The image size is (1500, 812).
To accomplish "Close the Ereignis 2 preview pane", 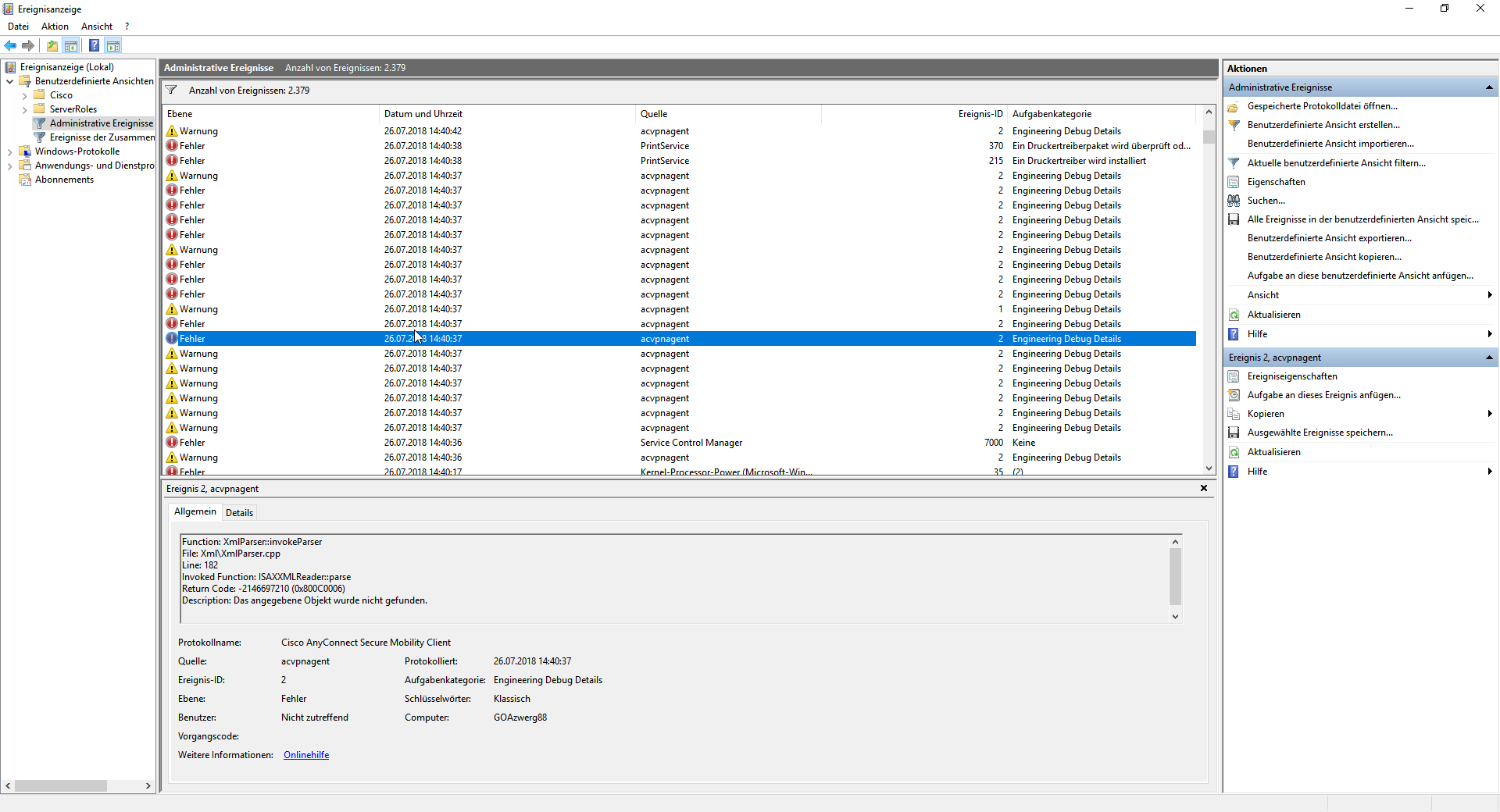I will point(1204,488).
